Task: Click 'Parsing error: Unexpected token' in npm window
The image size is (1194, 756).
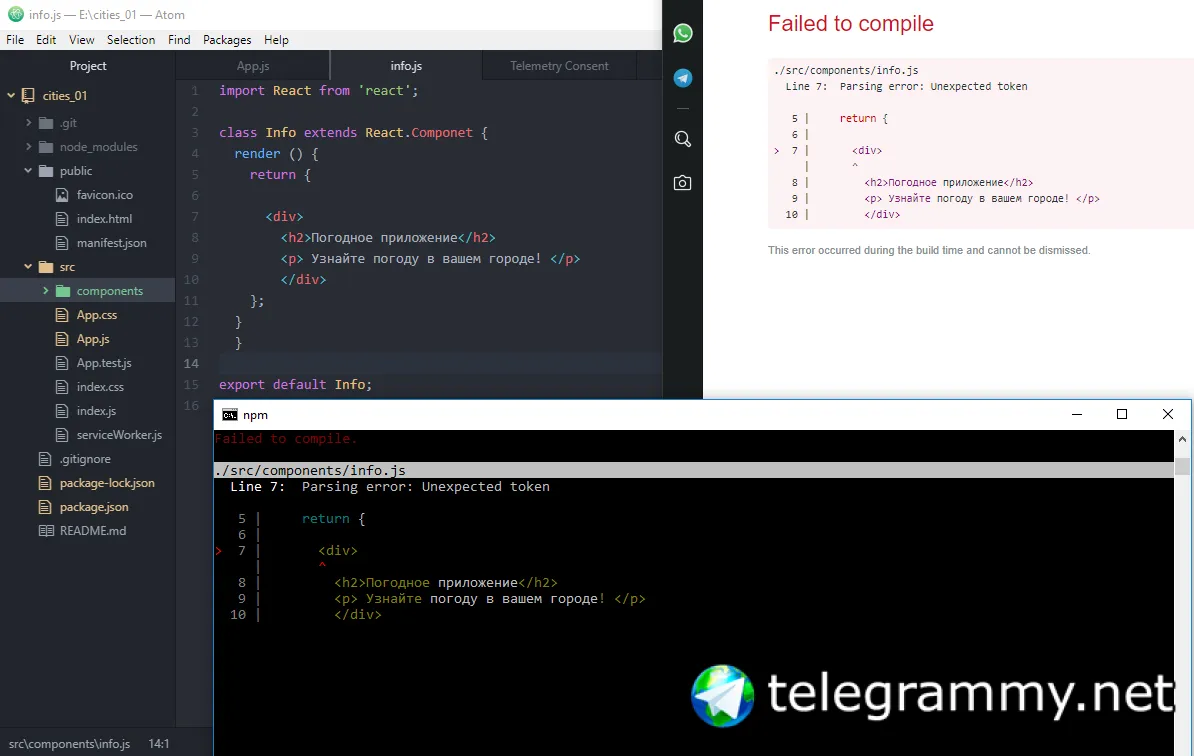Action: click(426, 486)
